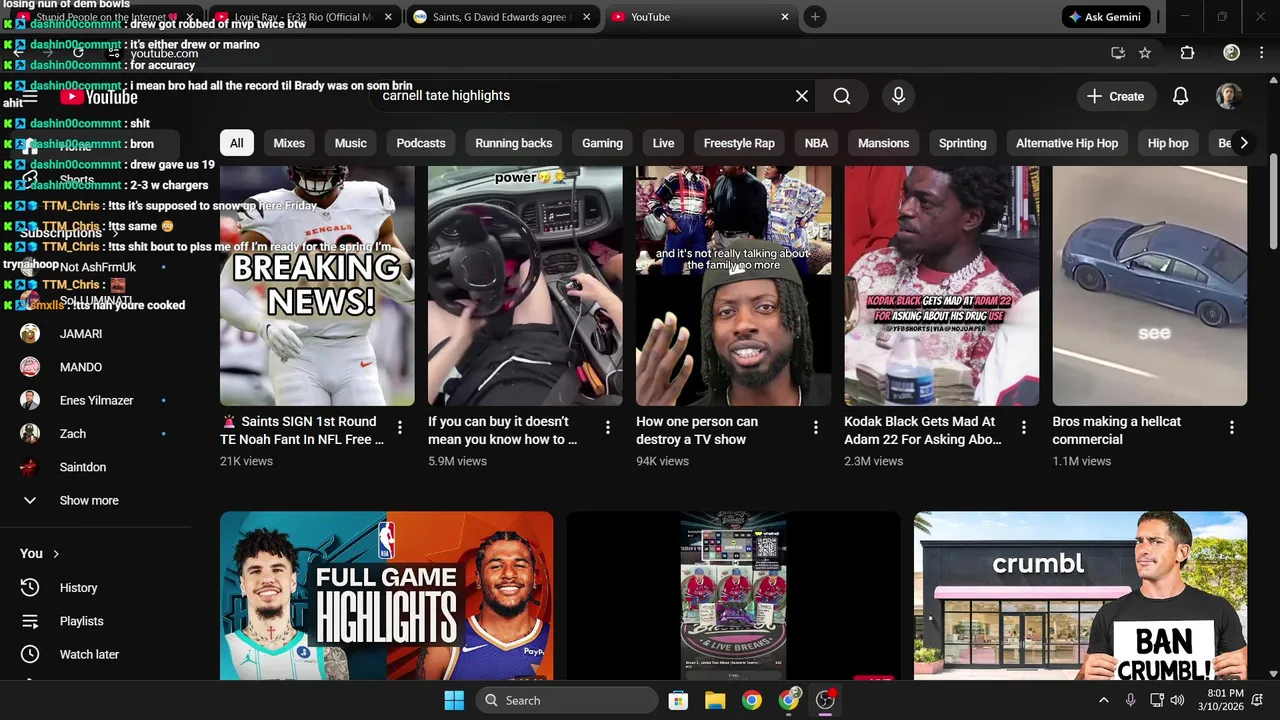Bookmark this page with star icon

[1145, 53]
